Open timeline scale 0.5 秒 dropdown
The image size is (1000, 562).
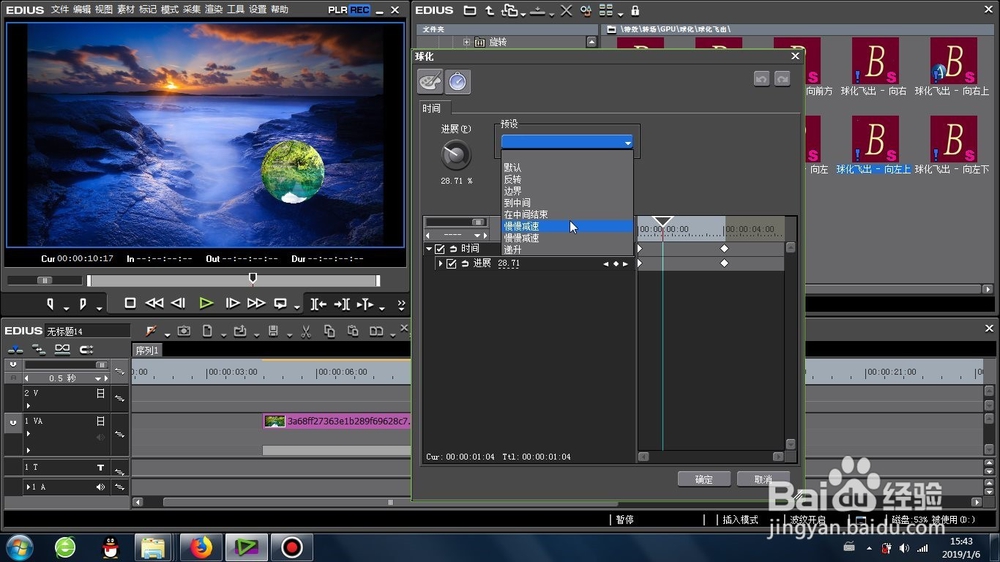[98, 378]
